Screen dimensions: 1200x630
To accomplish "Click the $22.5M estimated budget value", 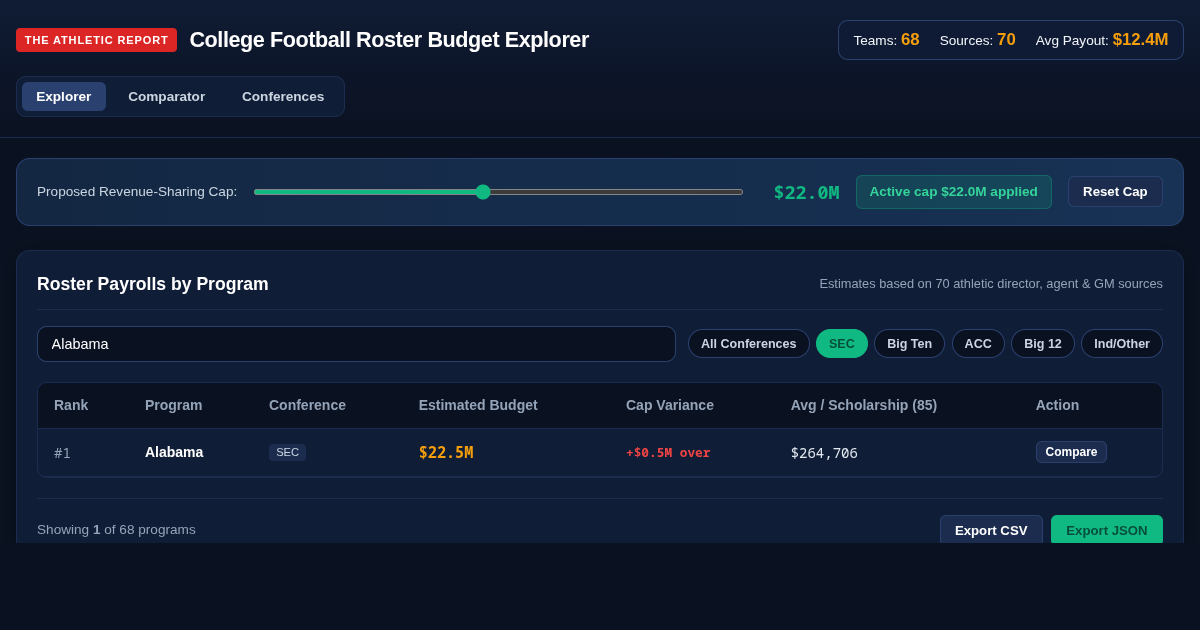I will click(446, 453).
